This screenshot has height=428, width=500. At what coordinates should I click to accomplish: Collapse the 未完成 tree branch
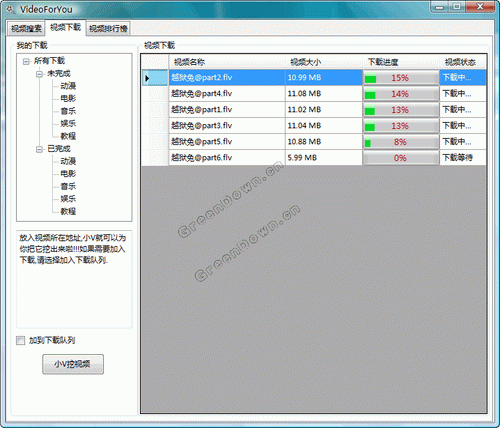tap(39, 74)
